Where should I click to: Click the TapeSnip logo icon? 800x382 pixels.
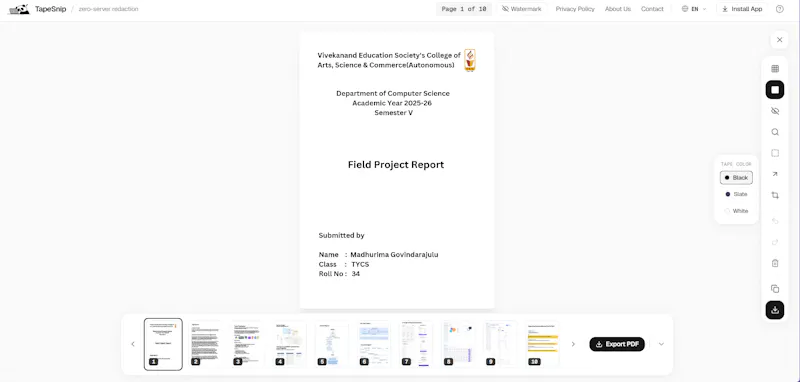point(19,9)
